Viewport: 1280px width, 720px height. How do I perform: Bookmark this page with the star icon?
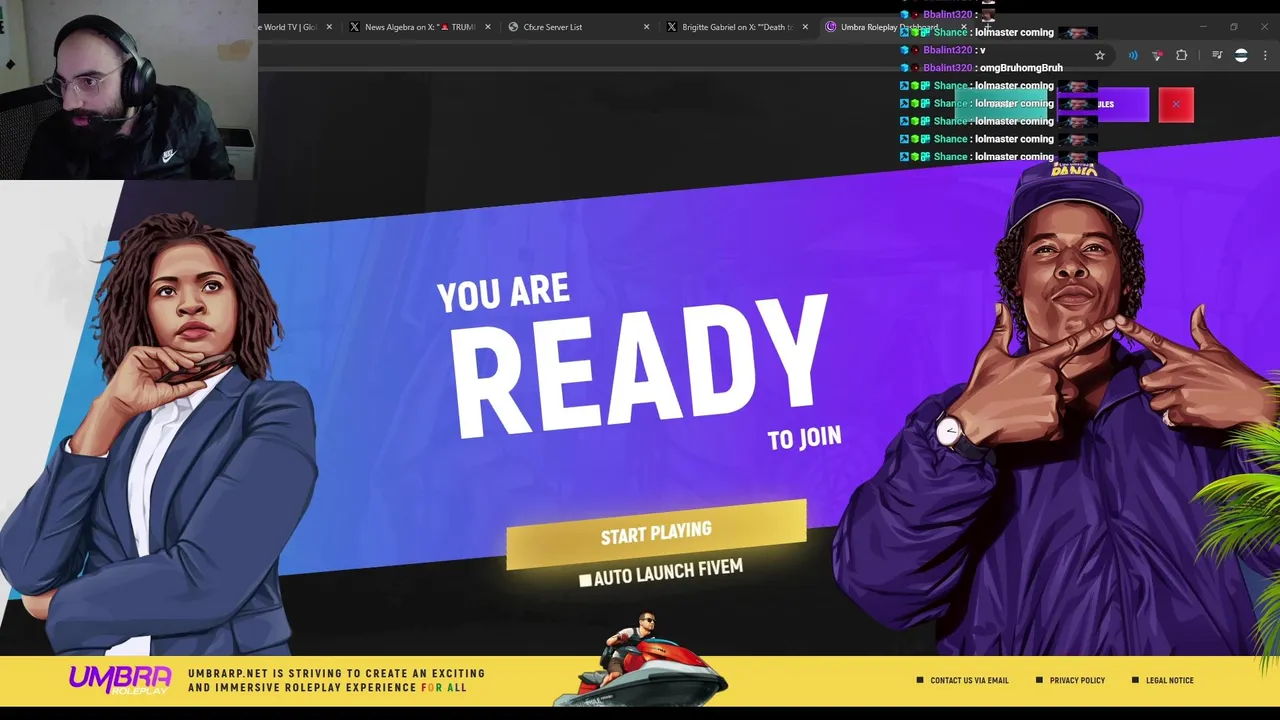[1100, 56]
